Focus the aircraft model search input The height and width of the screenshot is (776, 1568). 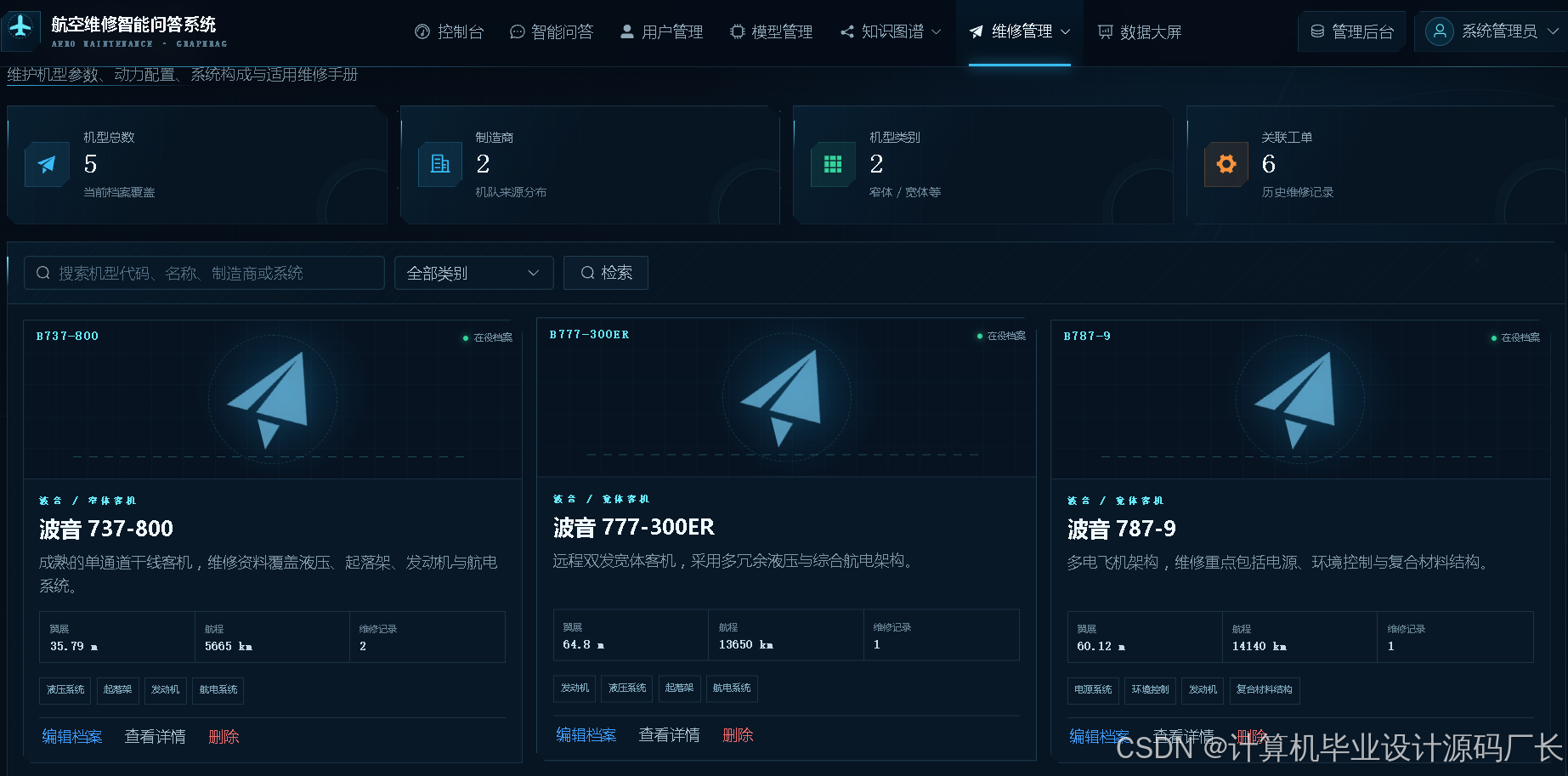pyautogui.click(x=204, y=273)
